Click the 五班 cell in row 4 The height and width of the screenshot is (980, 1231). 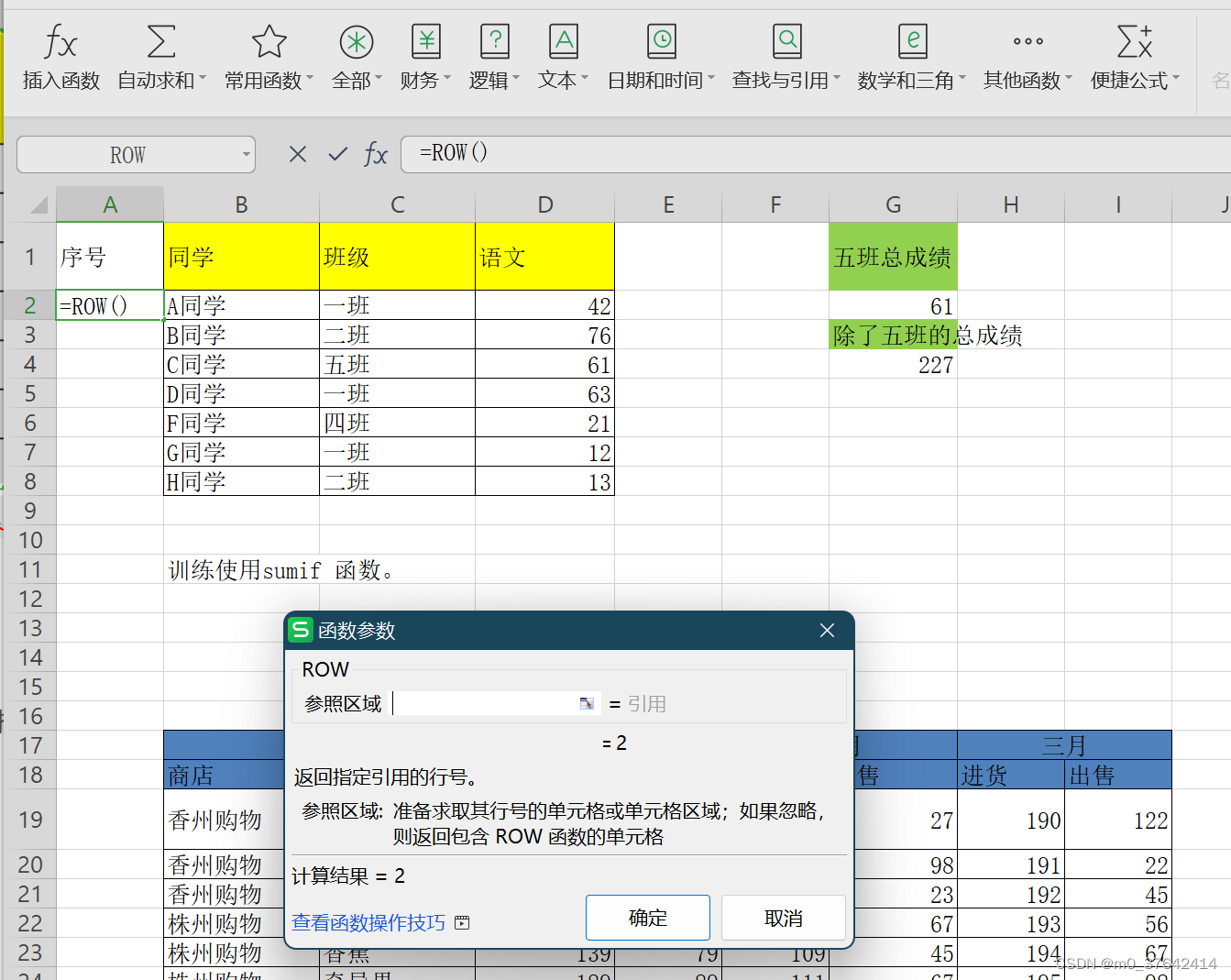pos(397,364)
